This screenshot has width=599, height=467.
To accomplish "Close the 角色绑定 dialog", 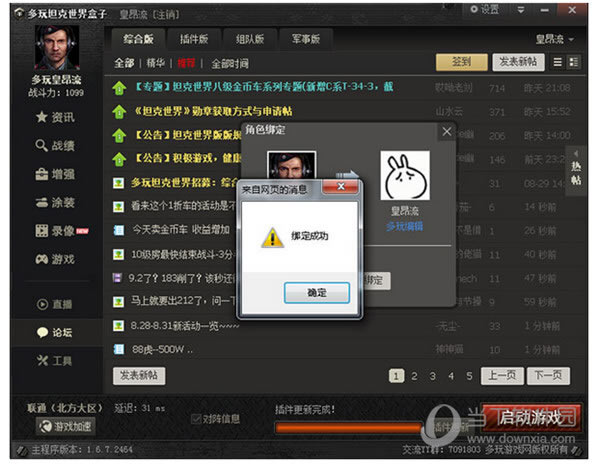I will tap(447, 132).
